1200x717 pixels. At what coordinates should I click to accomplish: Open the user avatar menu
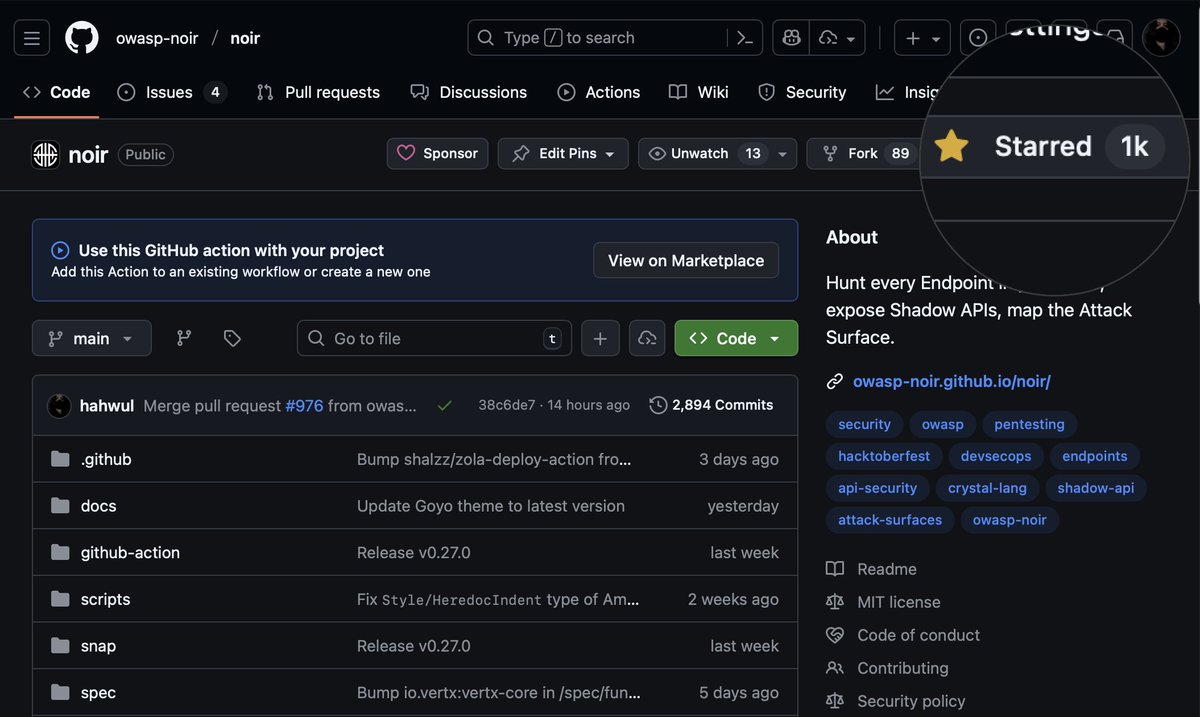coord(1161,38)
